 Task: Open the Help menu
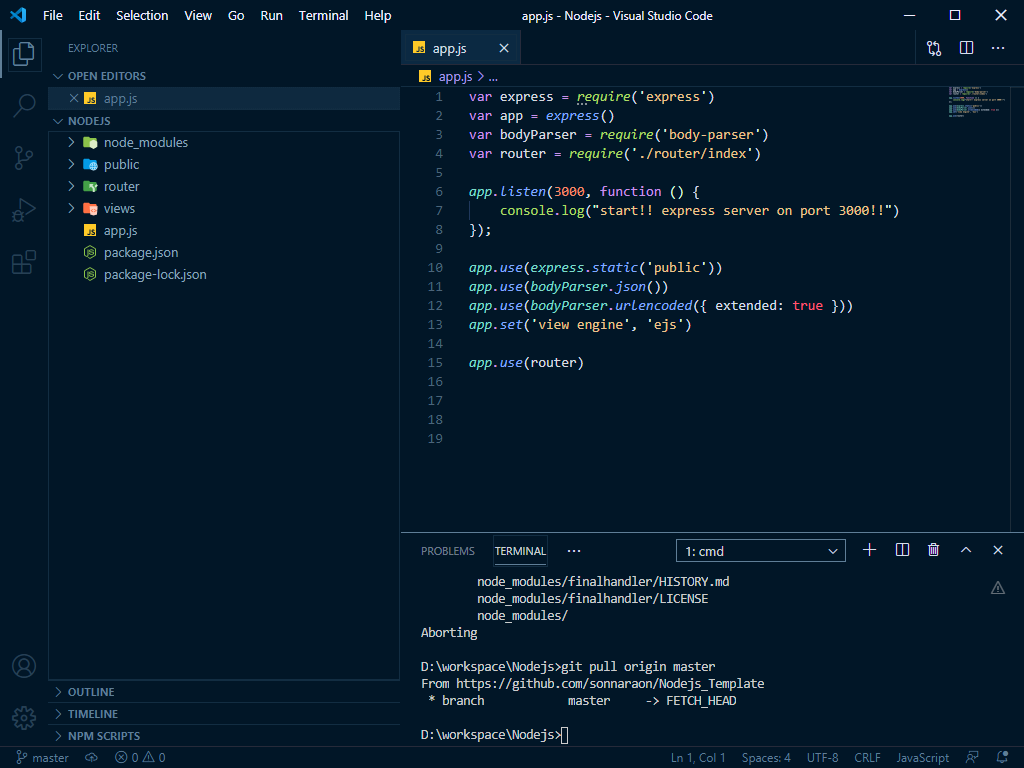[x=377, y=16]
